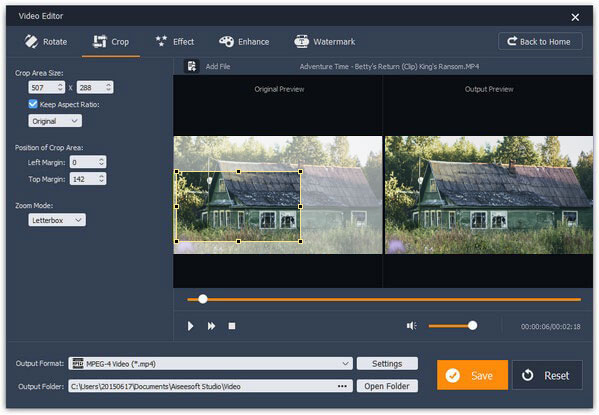Viewport: 599px width, 415px height.
Task: Click the Reset button
Action: pos(547,375)
